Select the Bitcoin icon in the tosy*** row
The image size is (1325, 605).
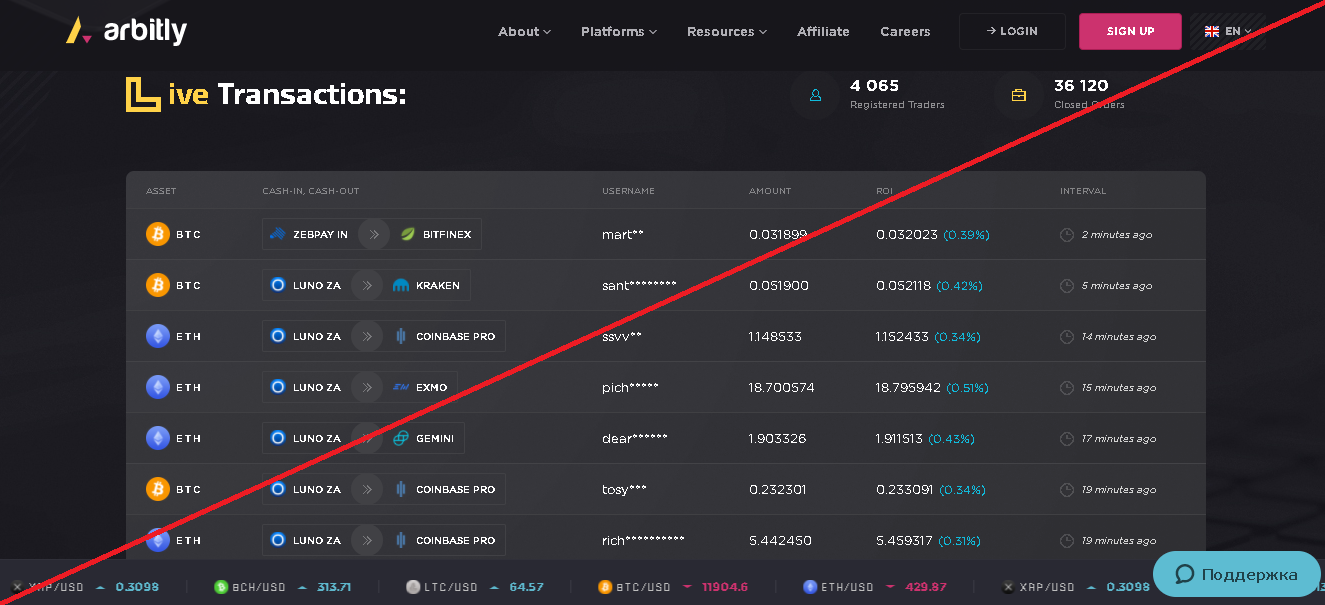click(158, 489)
